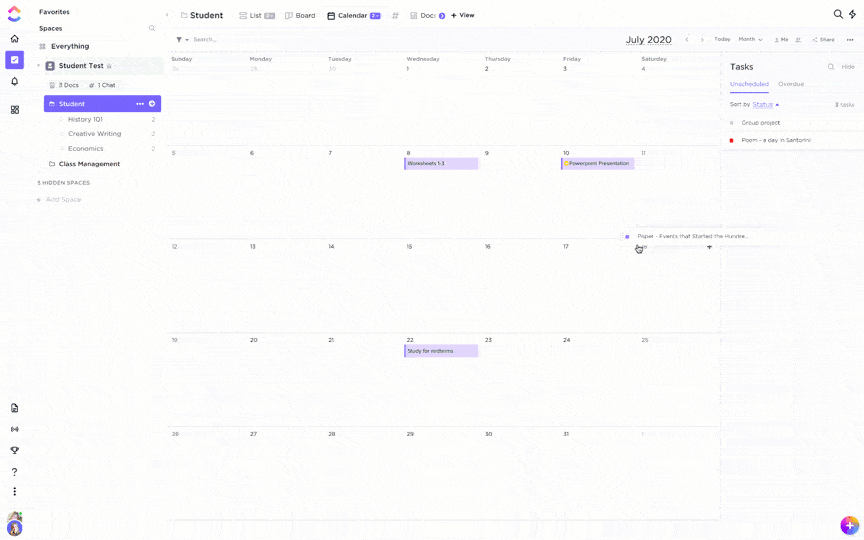Collapse the Student Test space
Screen dimensions: 864x540
(39, 66)
